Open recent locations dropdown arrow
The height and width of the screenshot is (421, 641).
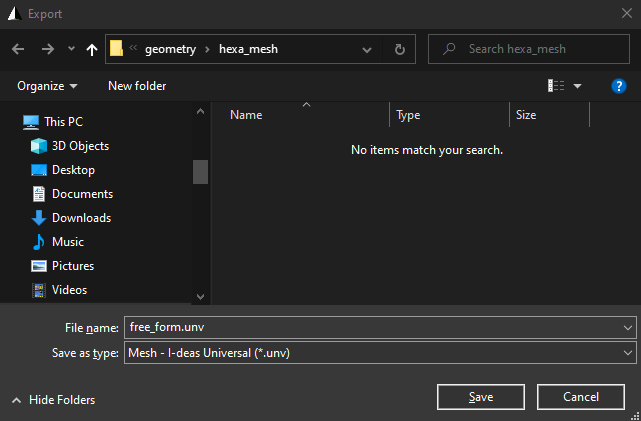coord(71,49)
